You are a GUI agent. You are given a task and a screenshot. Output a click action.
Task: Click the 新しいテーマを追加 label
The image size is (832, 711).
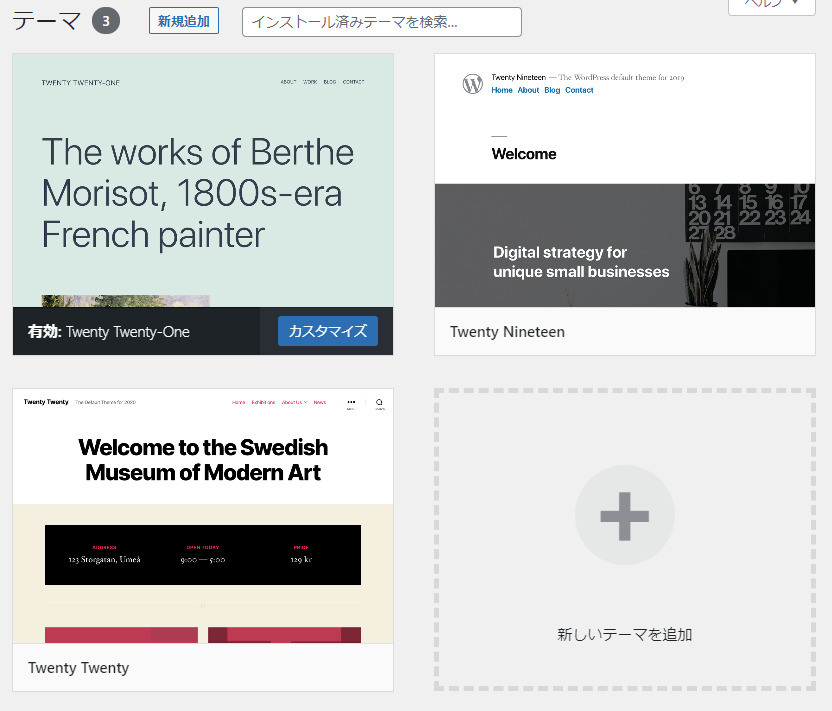625,635
